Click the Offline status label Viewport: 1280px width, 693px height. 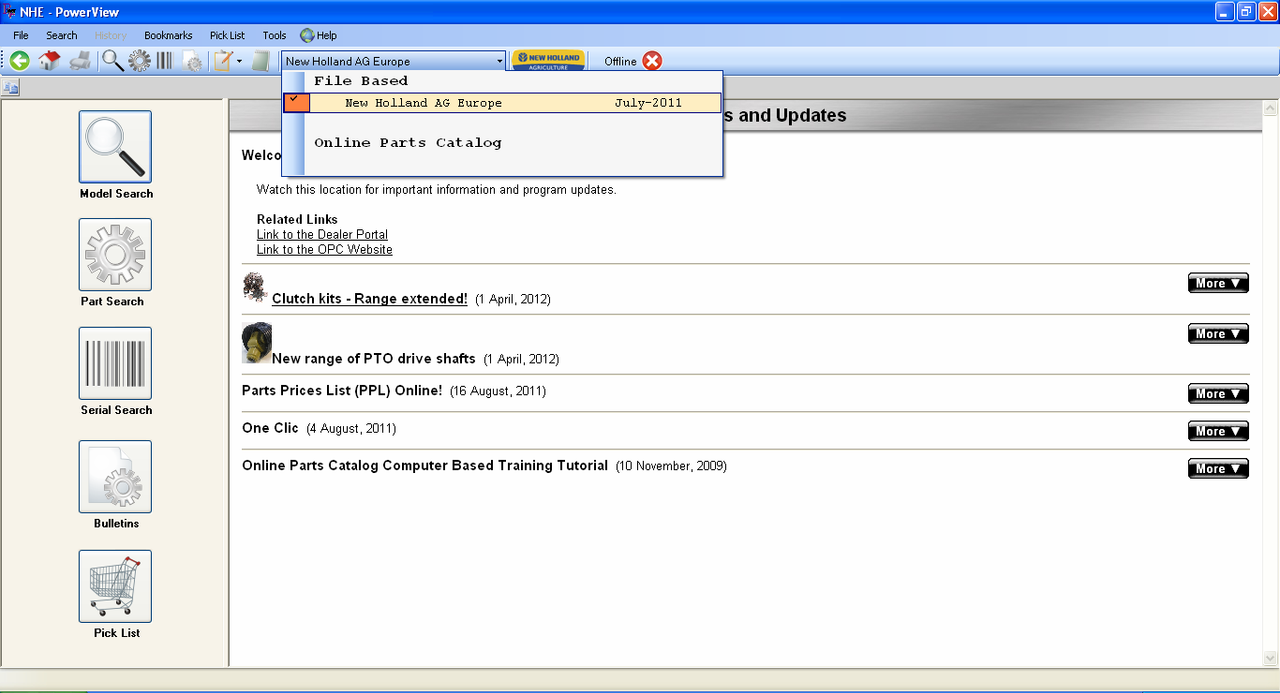point(620,61)
